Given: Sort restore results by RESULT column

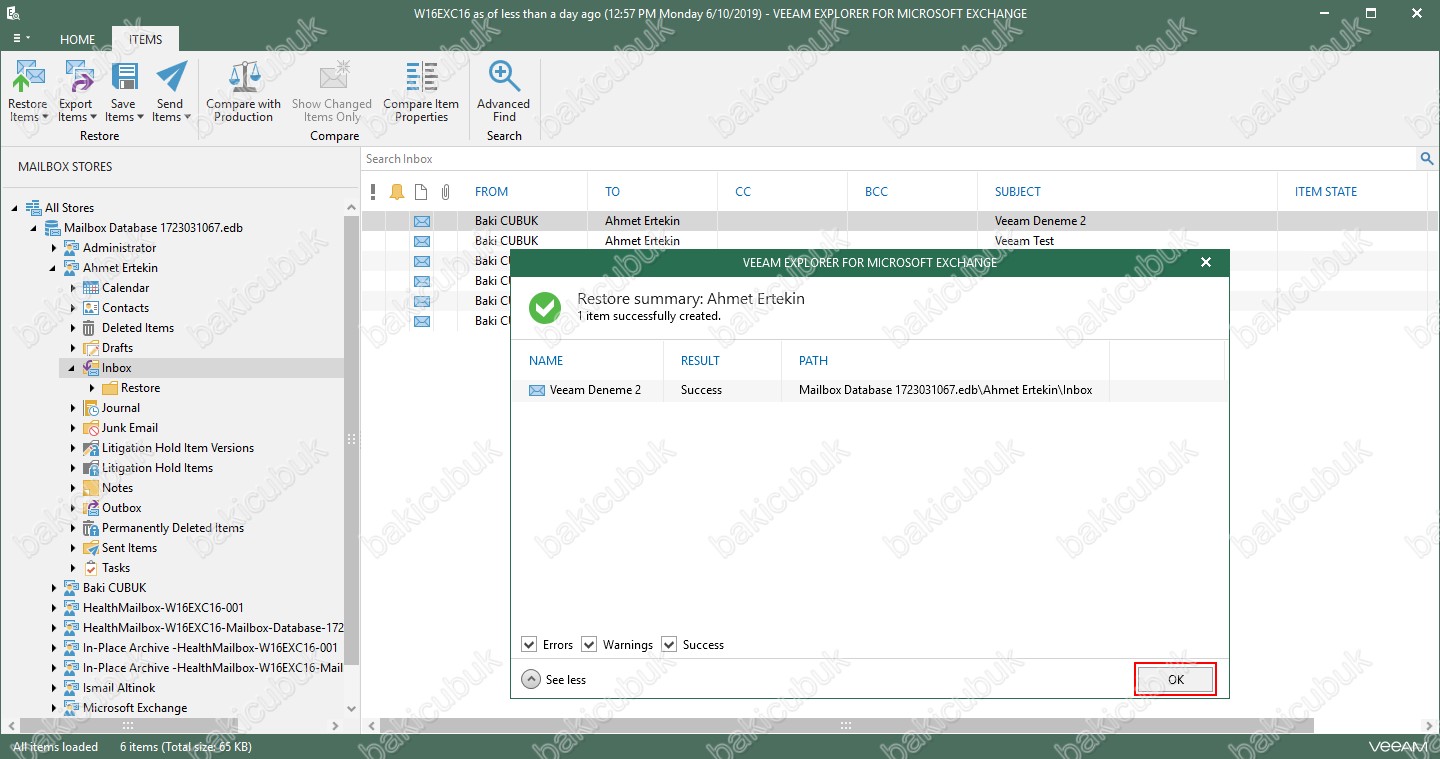Looking at the screenshot, I should tap(700, 361).
